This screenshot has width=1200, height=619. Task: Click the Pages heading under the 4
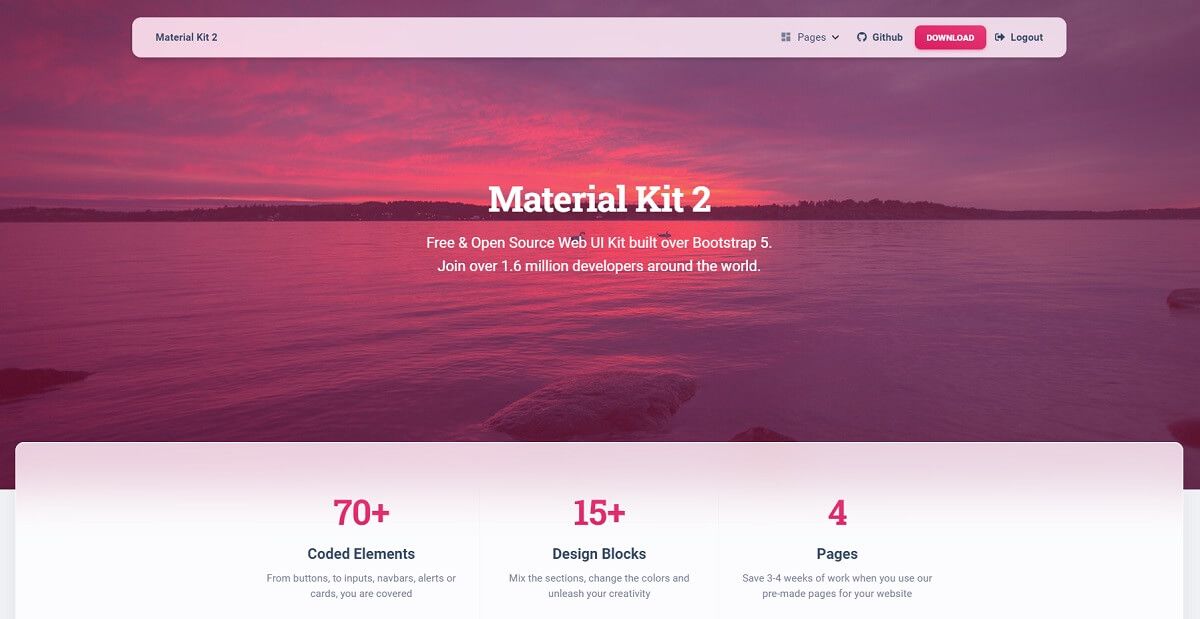837,553
